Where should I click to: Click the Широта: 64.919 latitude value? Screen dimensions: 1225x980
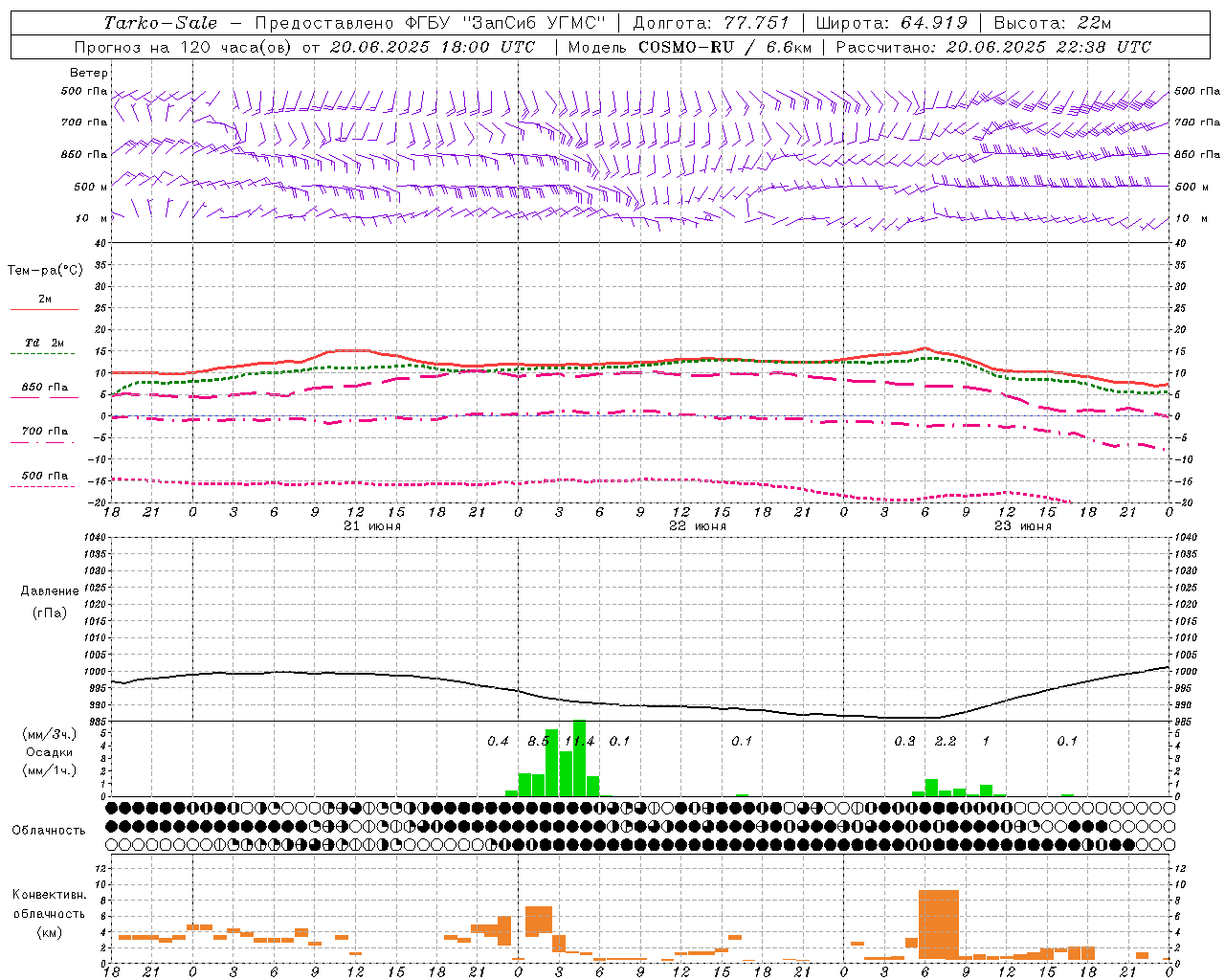[892, 23]
